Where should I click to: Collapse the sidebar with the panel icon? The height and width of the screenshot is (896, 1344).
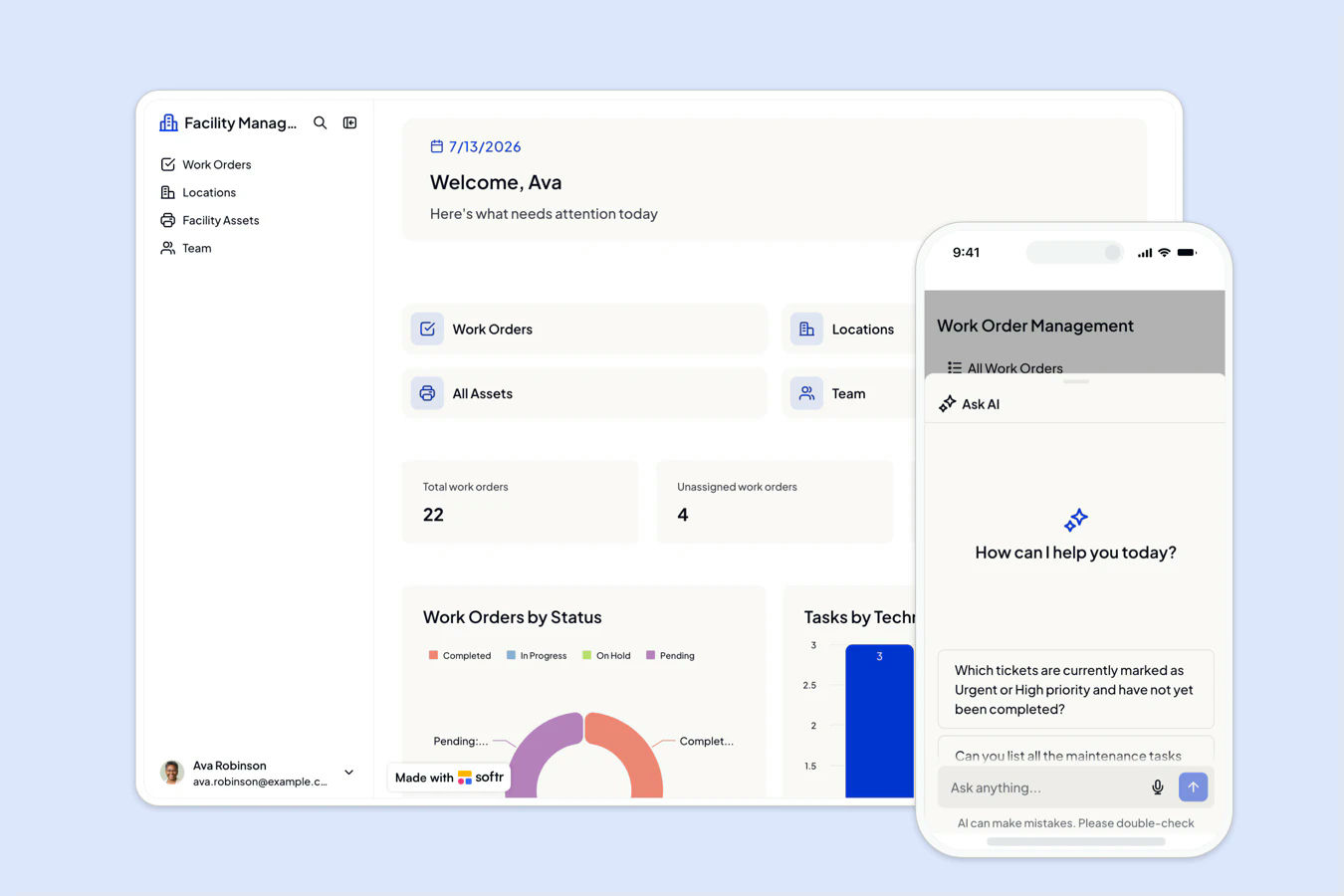(349, 122)
